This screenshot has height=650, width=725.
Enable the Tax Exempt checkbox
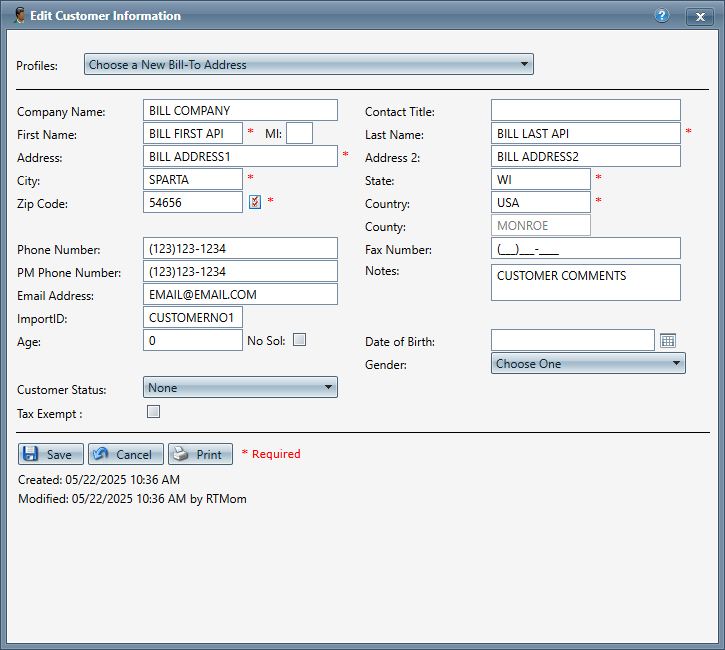pyautogui.click(x=154, y=411)
